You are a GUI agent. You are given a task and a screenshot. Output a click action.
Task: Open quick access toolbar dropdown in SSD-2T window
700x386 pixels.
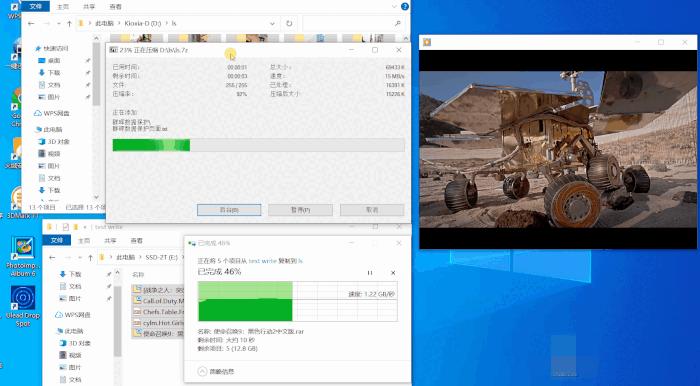[84, 227]
